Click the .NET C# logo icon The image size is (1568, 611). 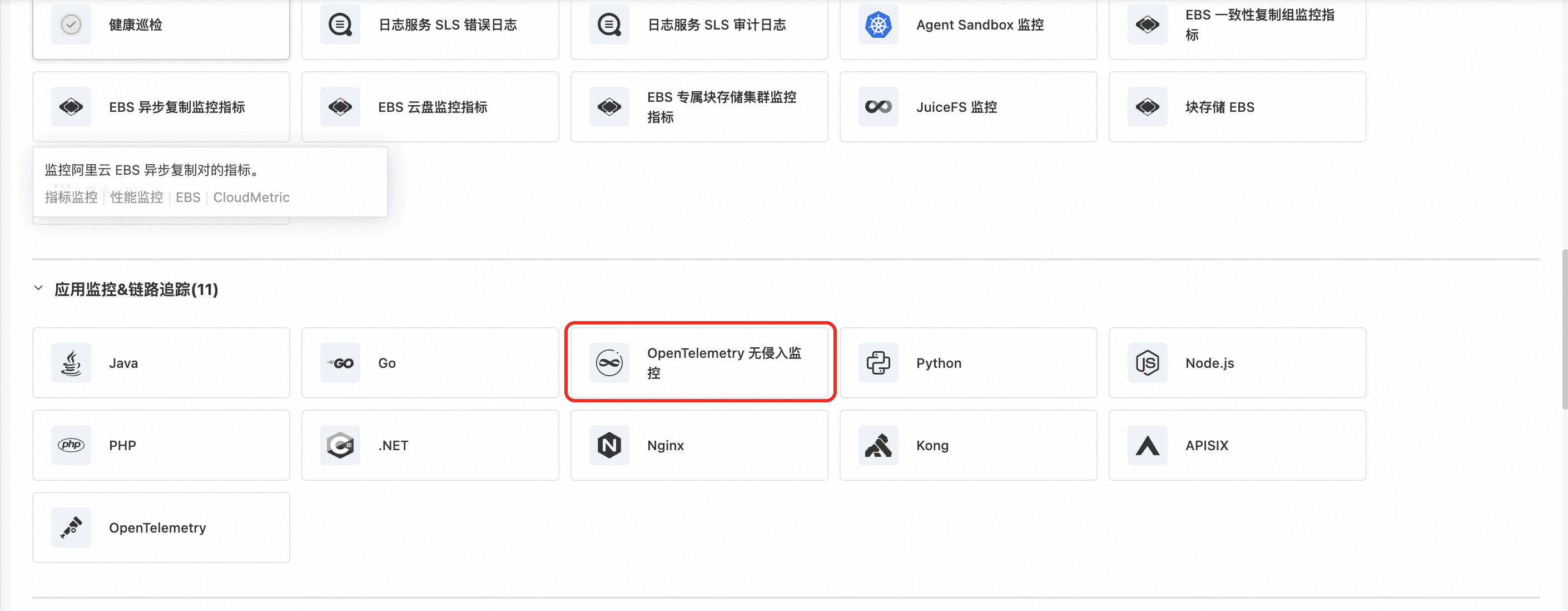(340, 445)
